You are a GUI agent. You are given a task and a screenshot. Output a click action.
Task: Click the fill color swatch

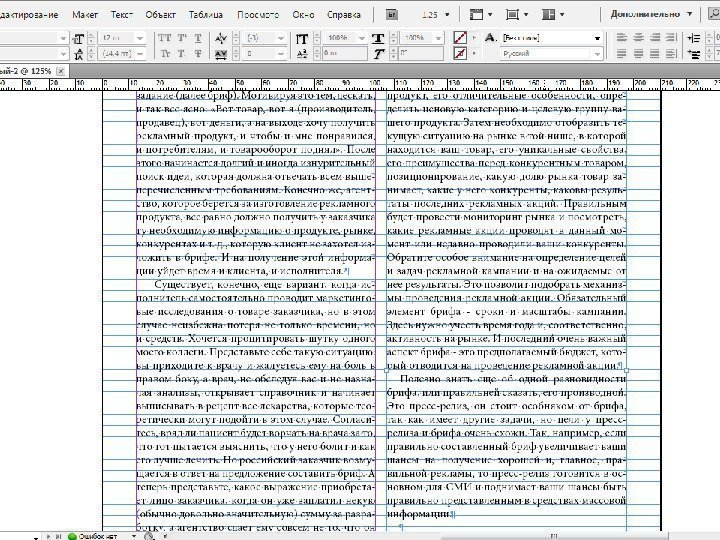[x=460, y=38]
